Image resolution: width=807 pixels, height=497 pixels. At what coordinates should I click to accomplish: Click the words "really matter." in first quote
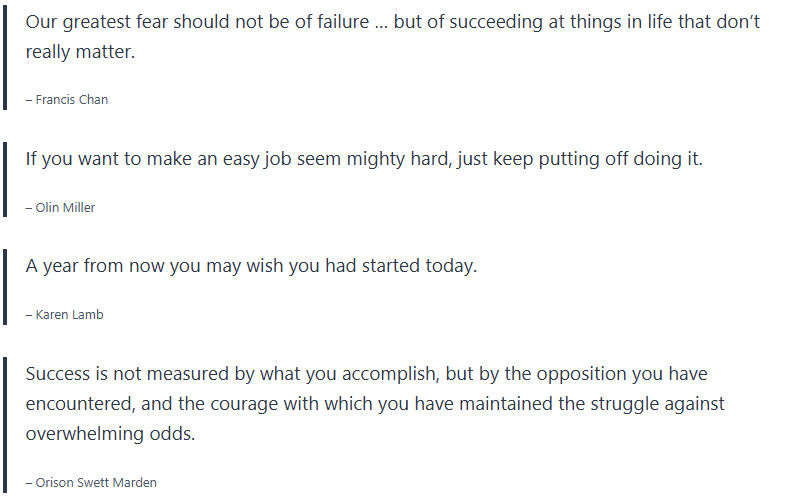pyautogui.click(x=80, y=51)
